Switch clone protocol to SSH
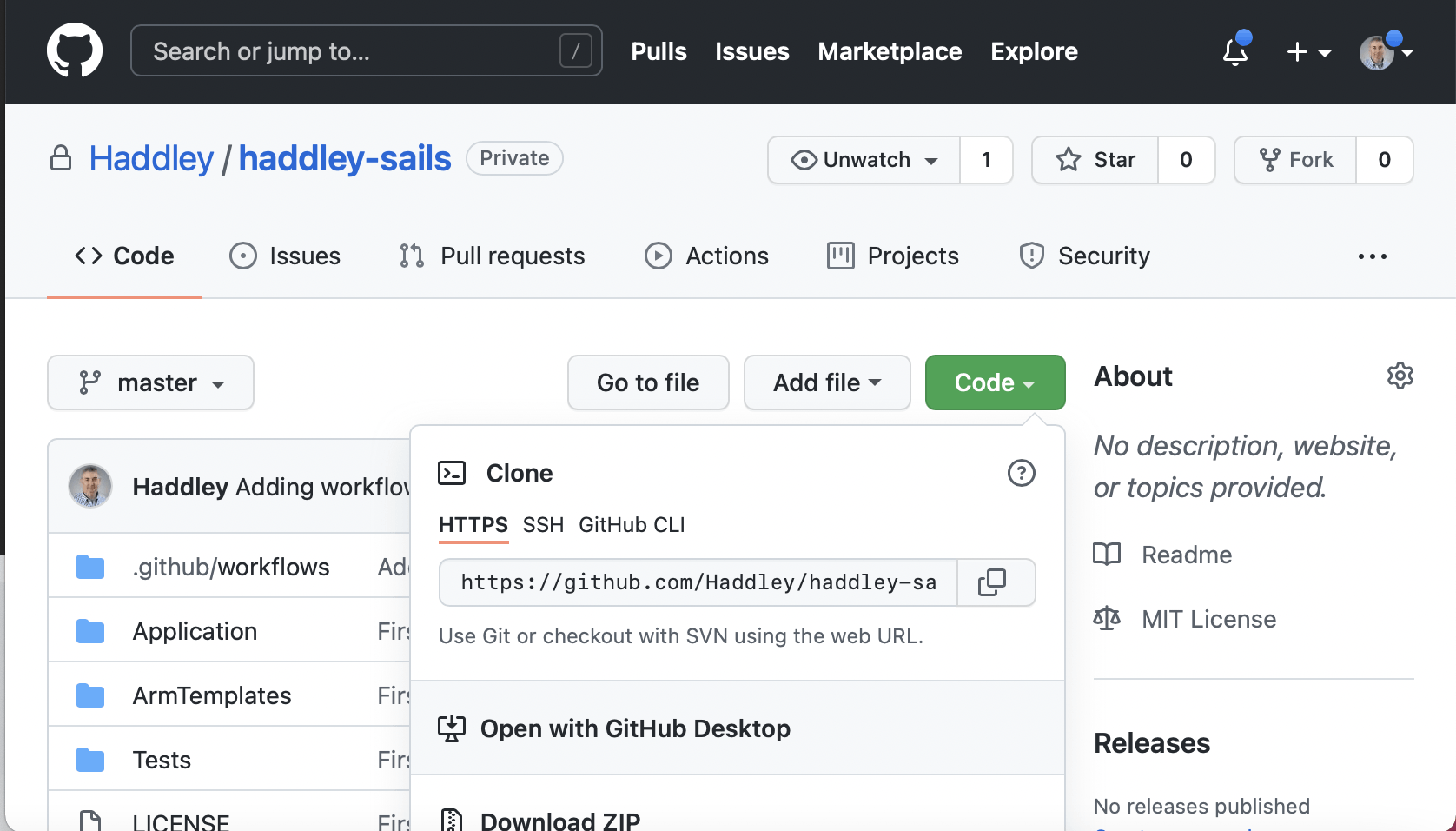Image resolution: width=1456 pixels, height=831 pixels. 543,525
